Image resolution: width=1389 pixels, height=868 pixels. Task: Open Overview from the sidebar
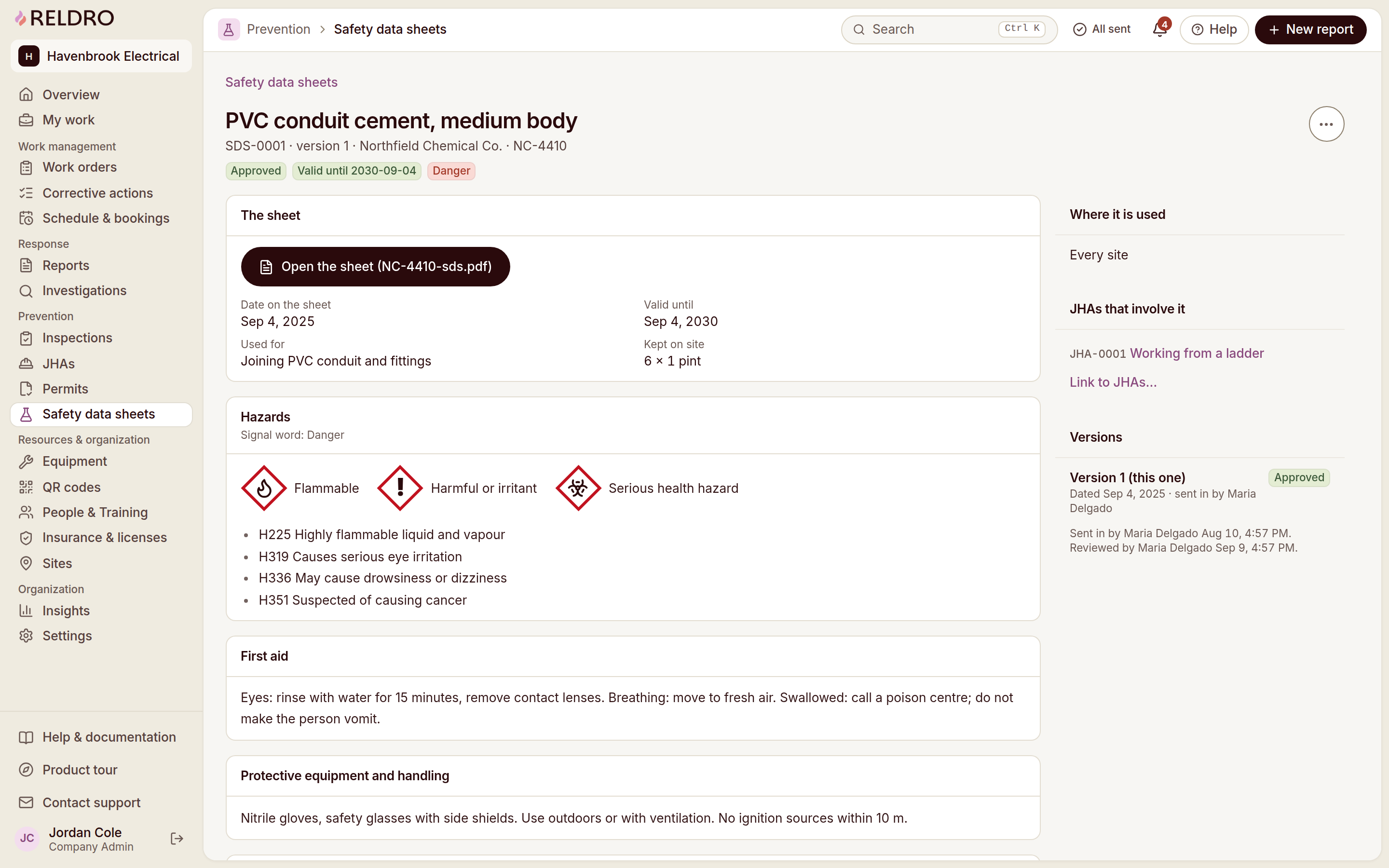[x=101, y=95]
